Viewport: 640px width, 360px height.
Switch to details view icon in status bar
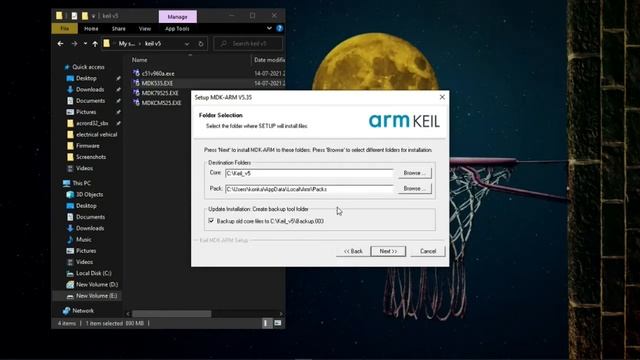click(x=267, y=323)
